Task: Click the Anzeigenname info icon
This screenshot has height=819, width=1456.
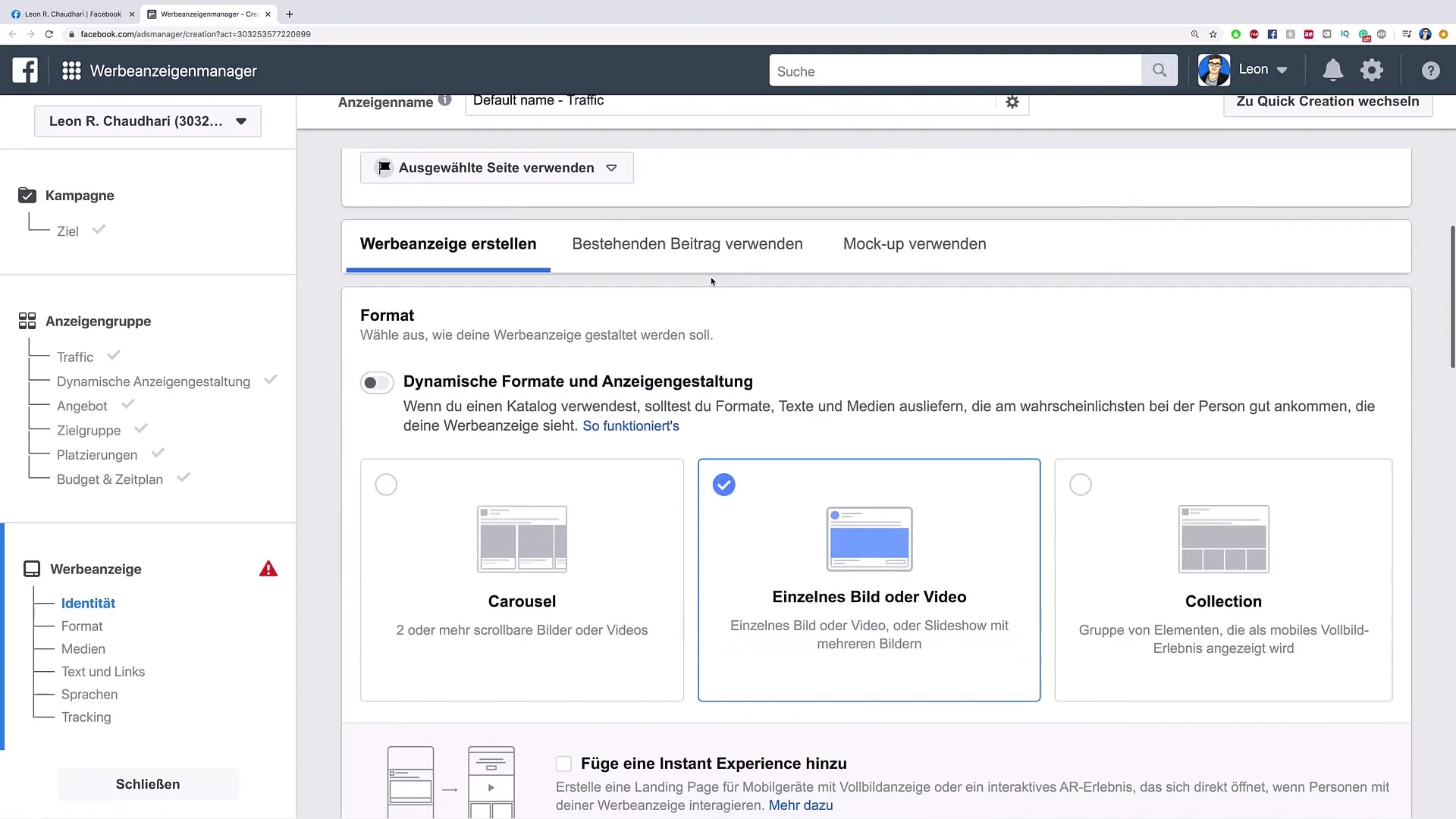Action: (x=445, y=100)
